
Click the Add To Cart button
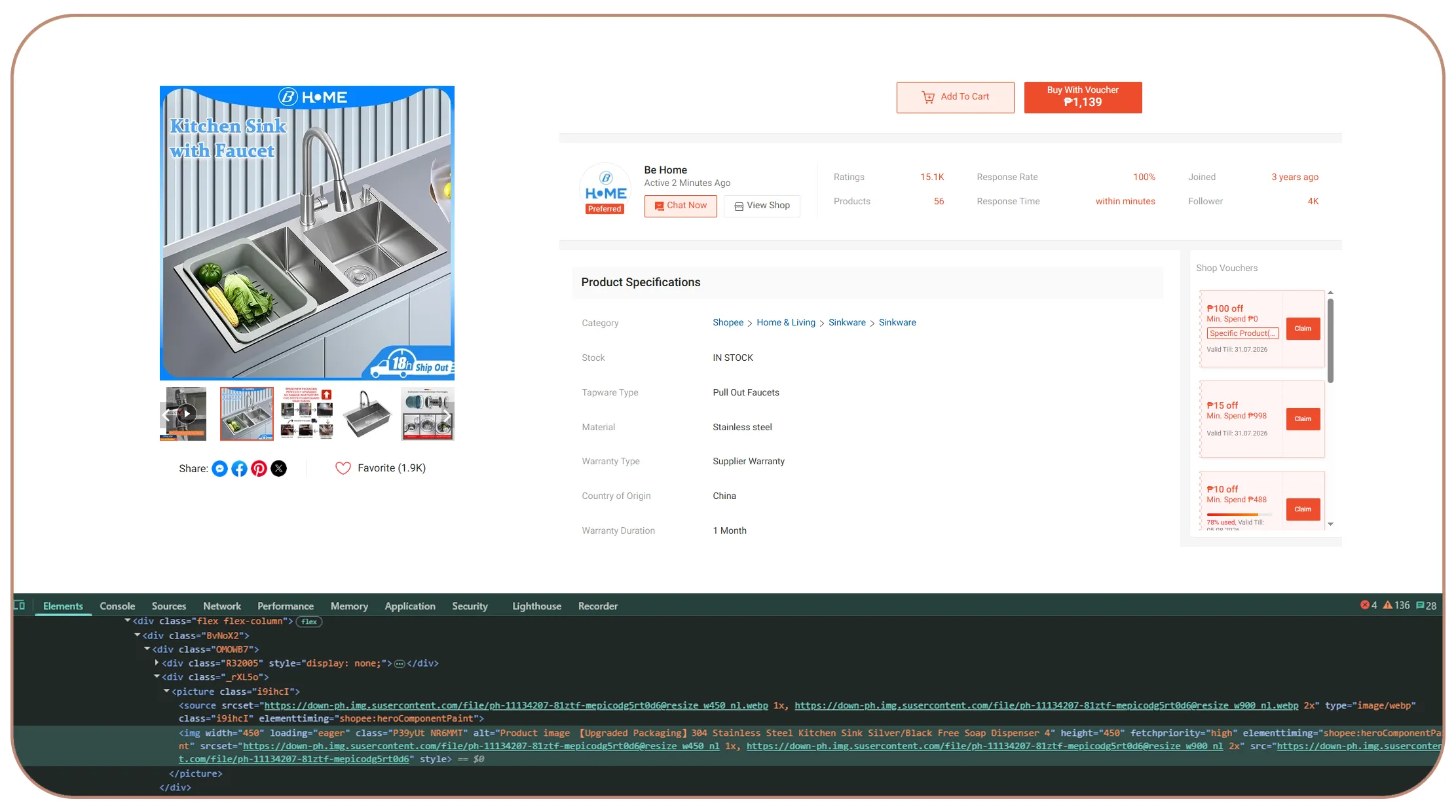point(955,97)
